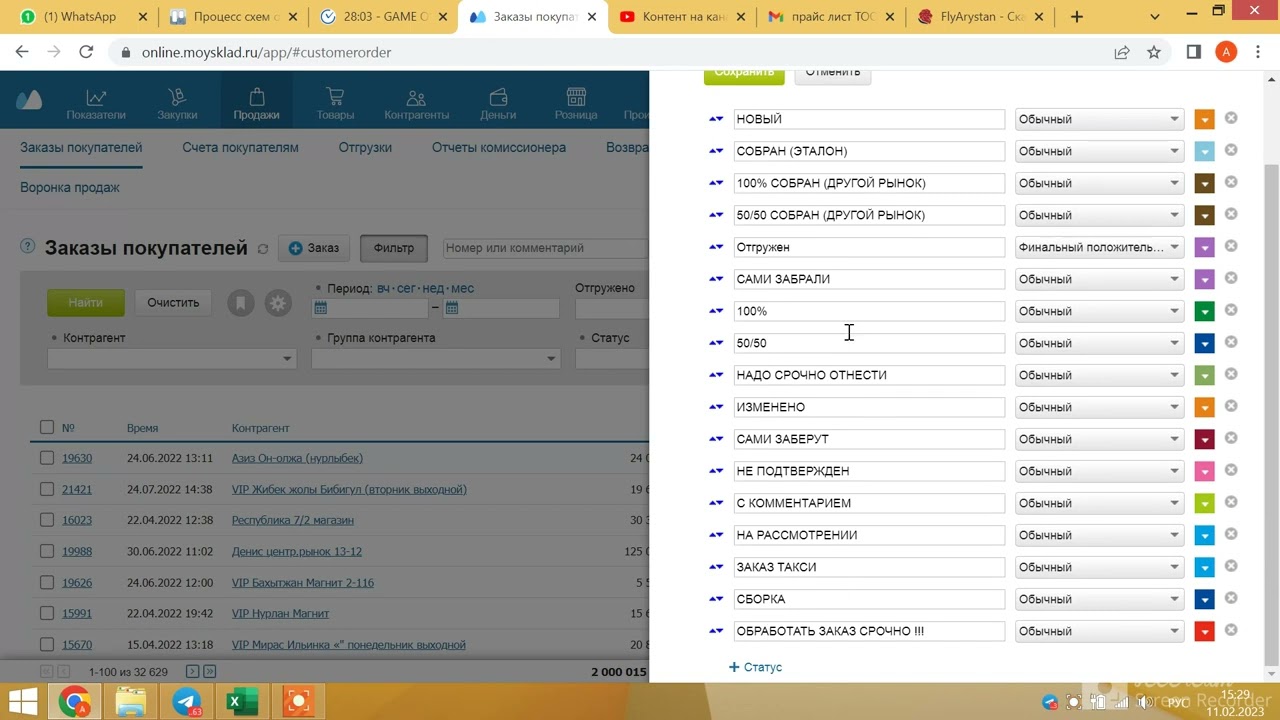Open type dropdown for Отгружен status

(x=1099, y=247)
